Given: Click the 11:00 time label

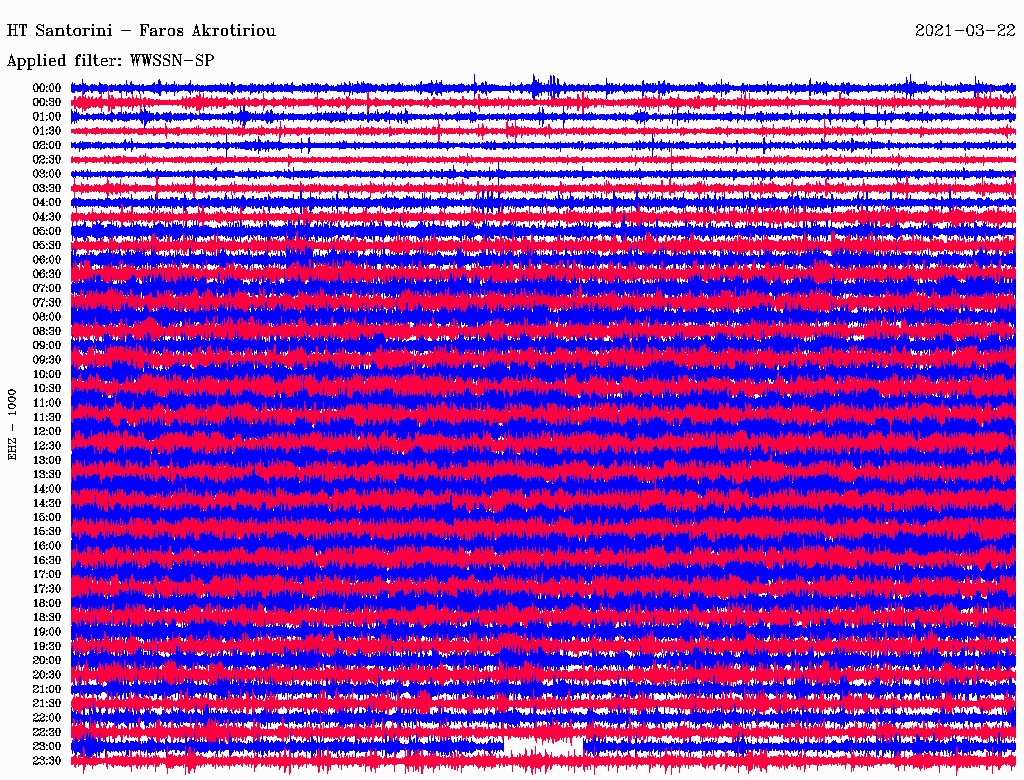Looking at the screenshot, I should [47, 403].
